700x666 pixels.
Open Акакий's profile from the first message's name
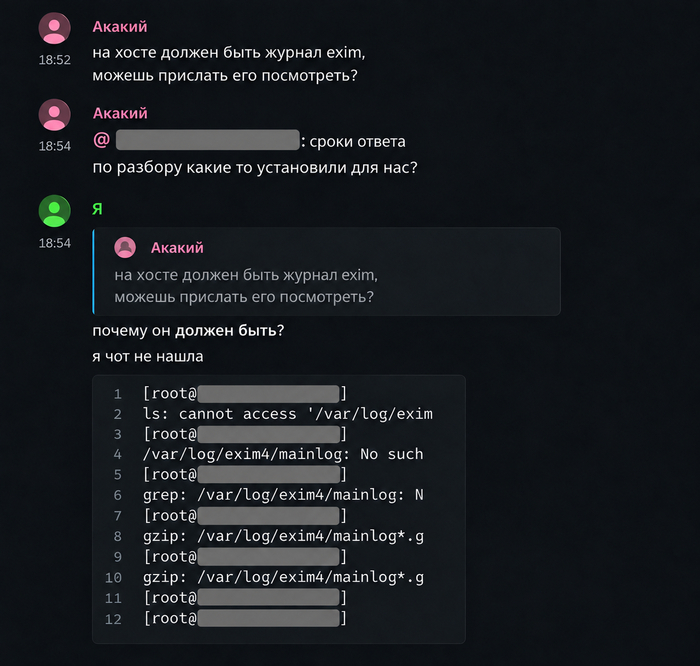pos(120,27)
